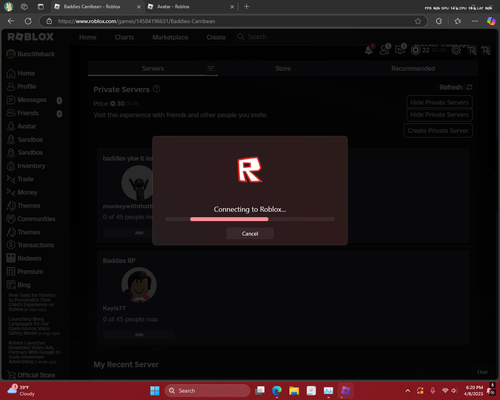Switch to the Recommended tab
Image resolution: width=500 pixels, height=400 pixels.
(413, 69)
